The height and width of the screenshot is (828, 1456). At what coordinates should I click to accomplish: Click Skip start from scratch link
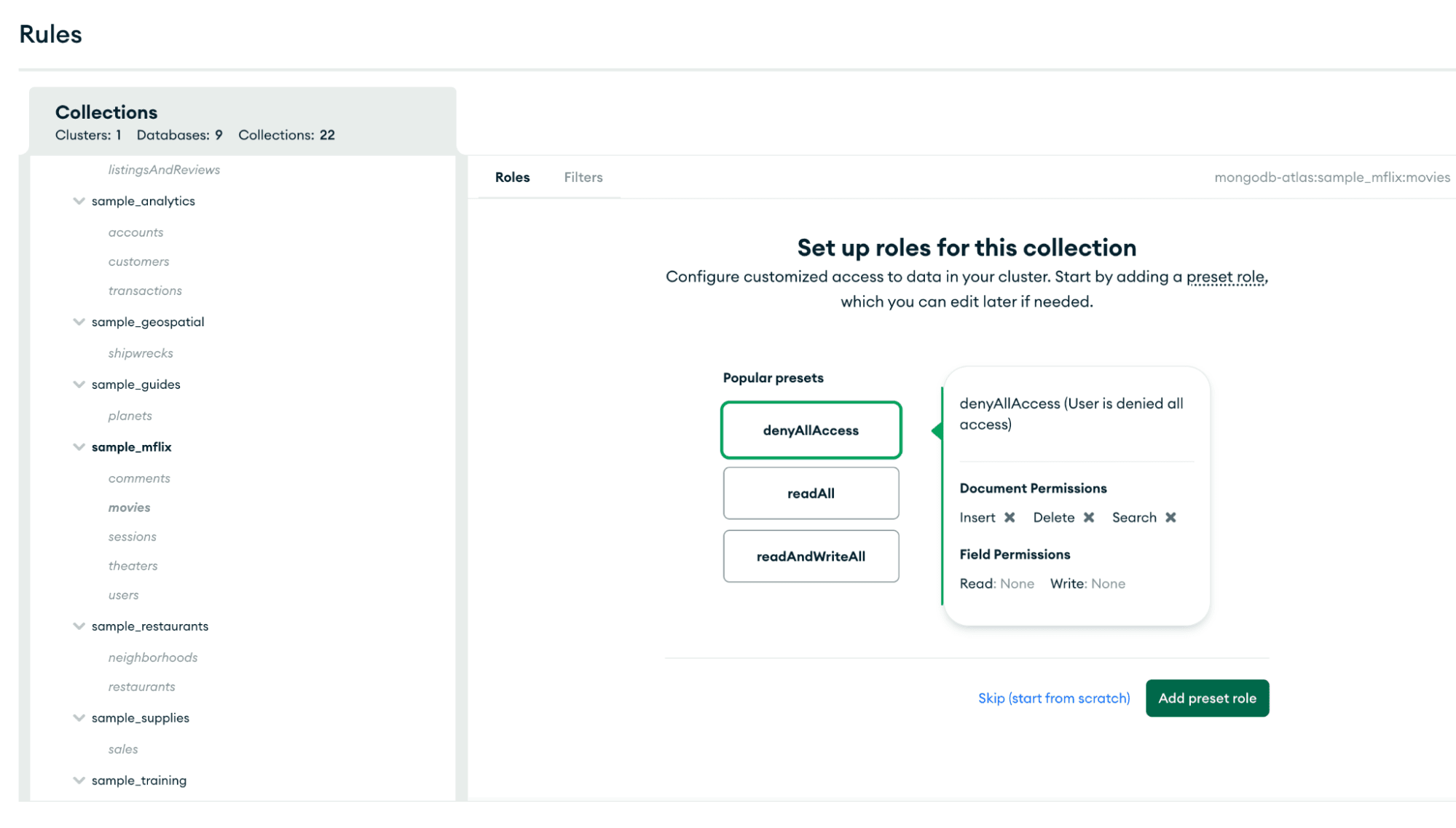pos(1053,698)
